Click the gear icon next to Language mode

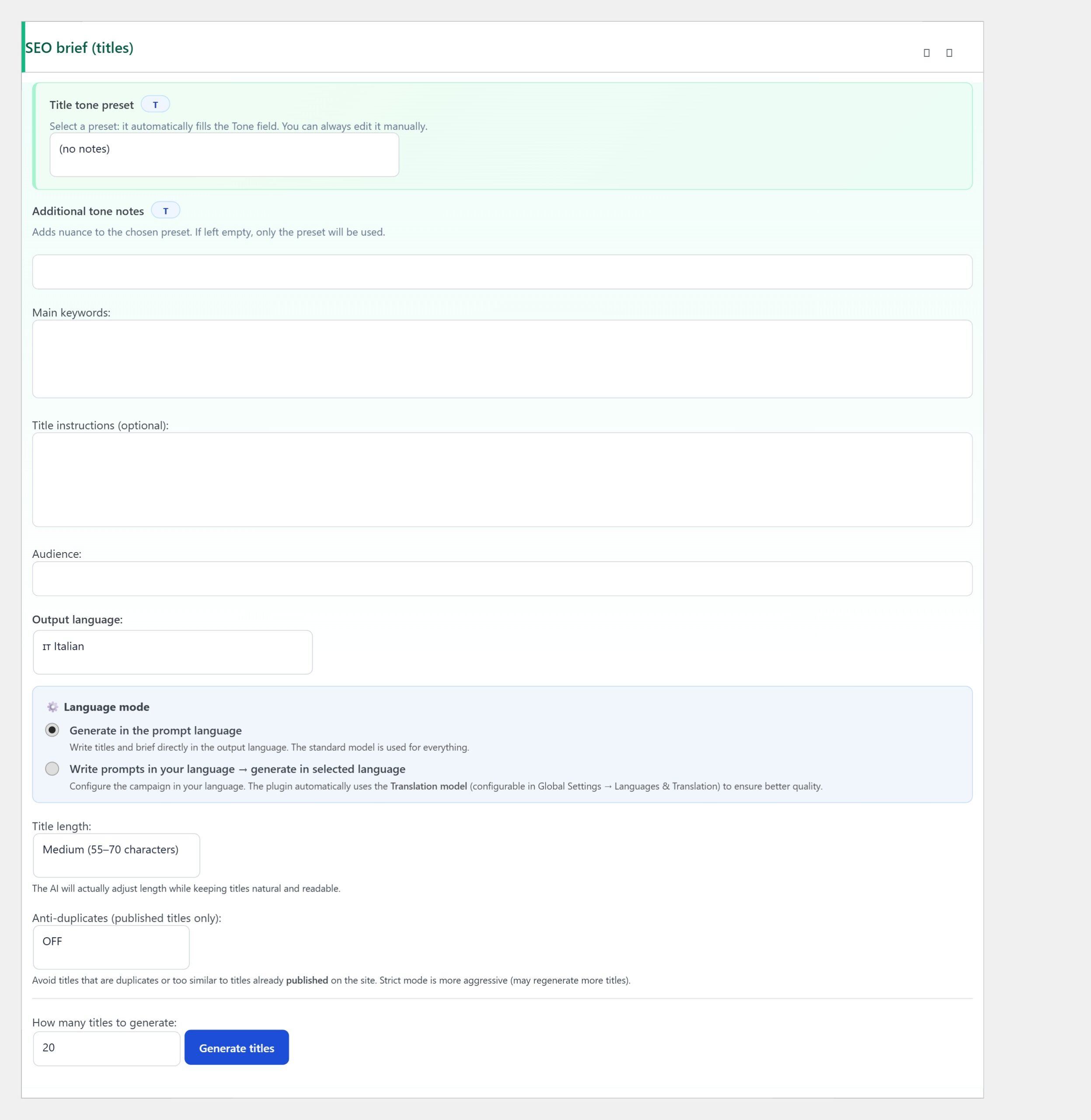(53, 707)
